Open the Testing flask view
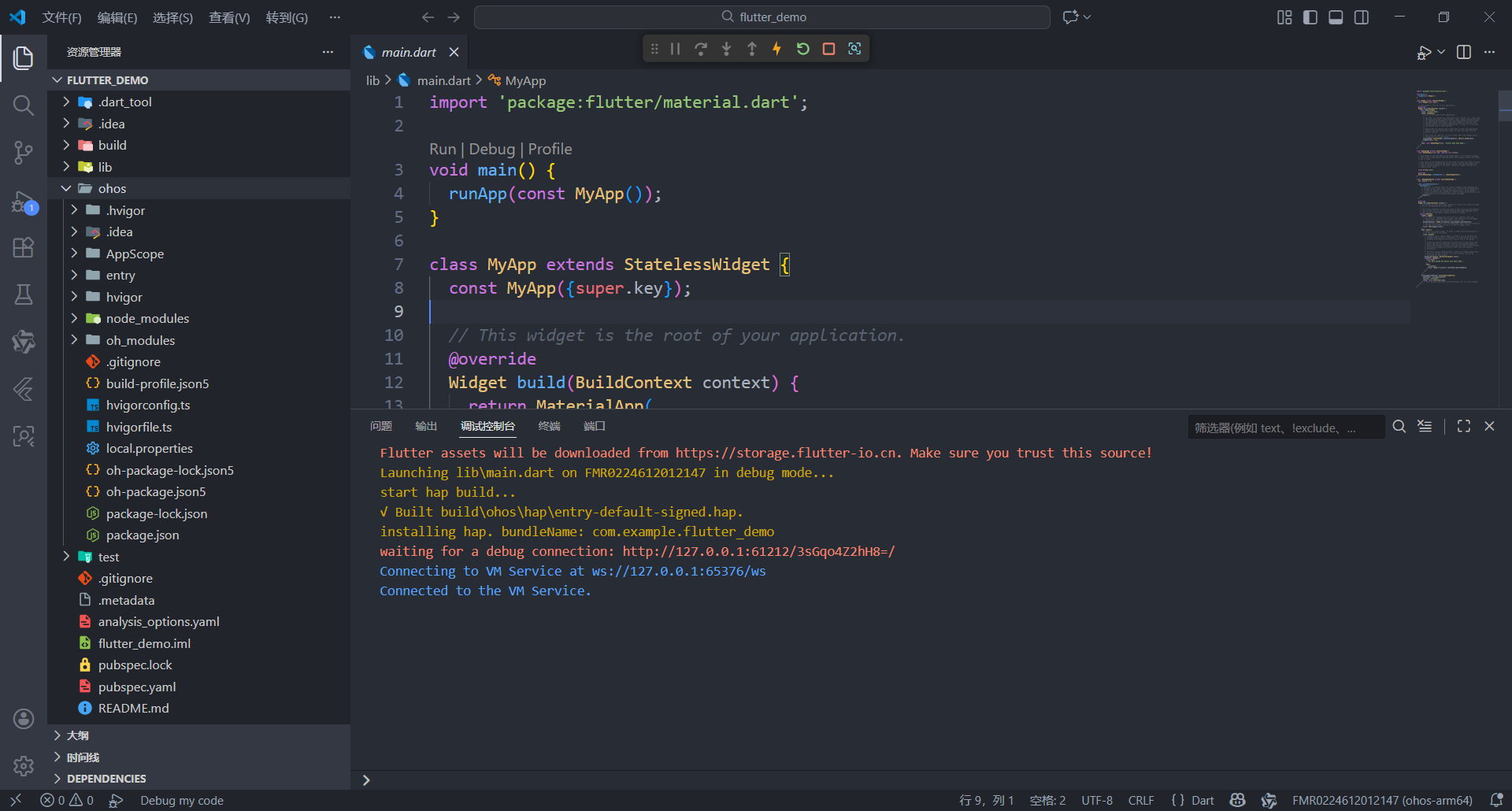This screenshot has height=811, width=1512. click(x=24, y=294)
